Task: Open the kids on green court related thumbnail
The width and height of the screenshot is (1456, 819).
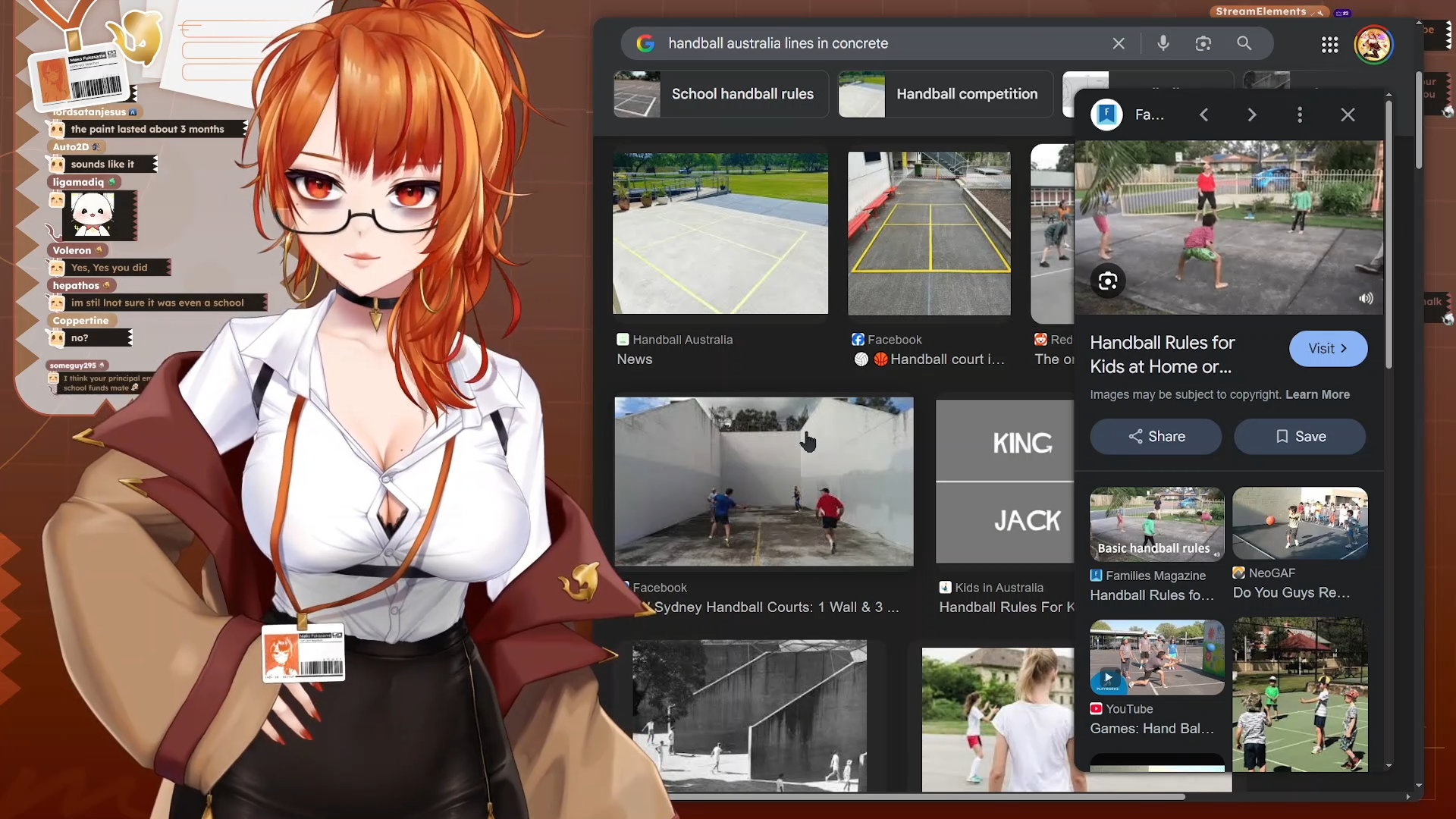Action: point(1300,695)
